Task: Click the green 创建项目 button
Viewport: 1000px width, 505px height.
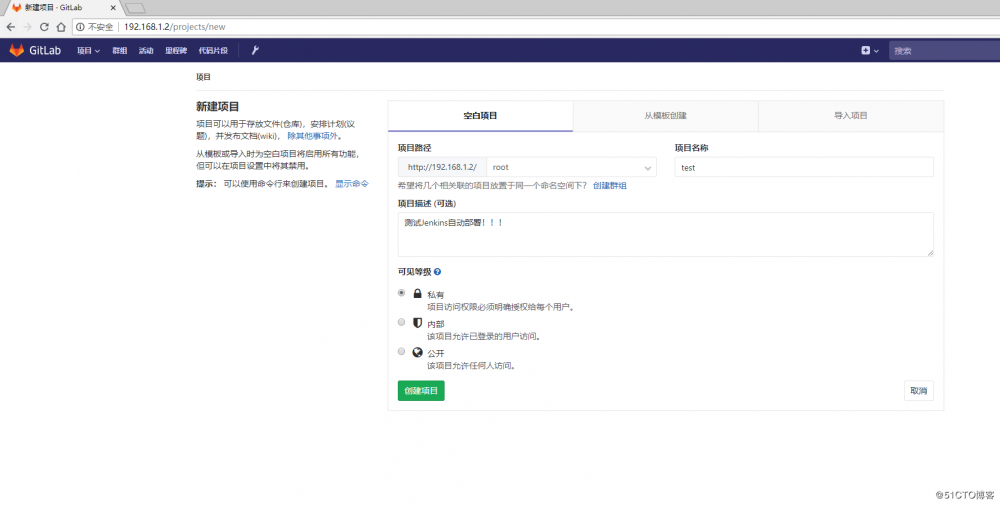Action: (421, 391)
